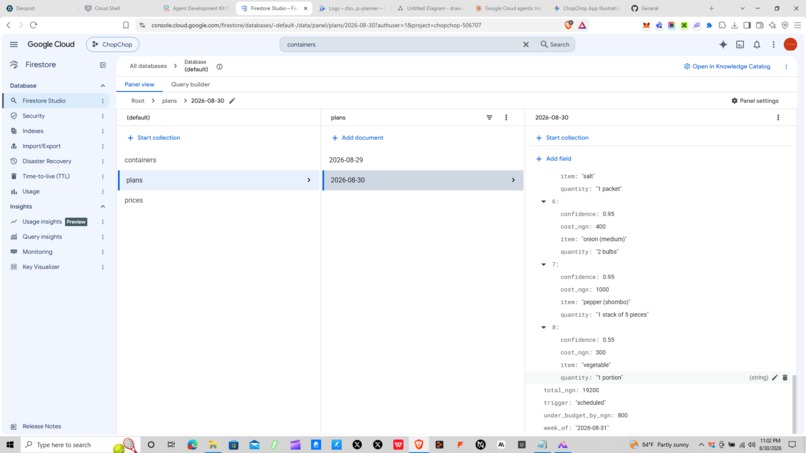Select the prices collection
Image resolution: width=806 pixels, height=453 pixels.
pos(134,201)
